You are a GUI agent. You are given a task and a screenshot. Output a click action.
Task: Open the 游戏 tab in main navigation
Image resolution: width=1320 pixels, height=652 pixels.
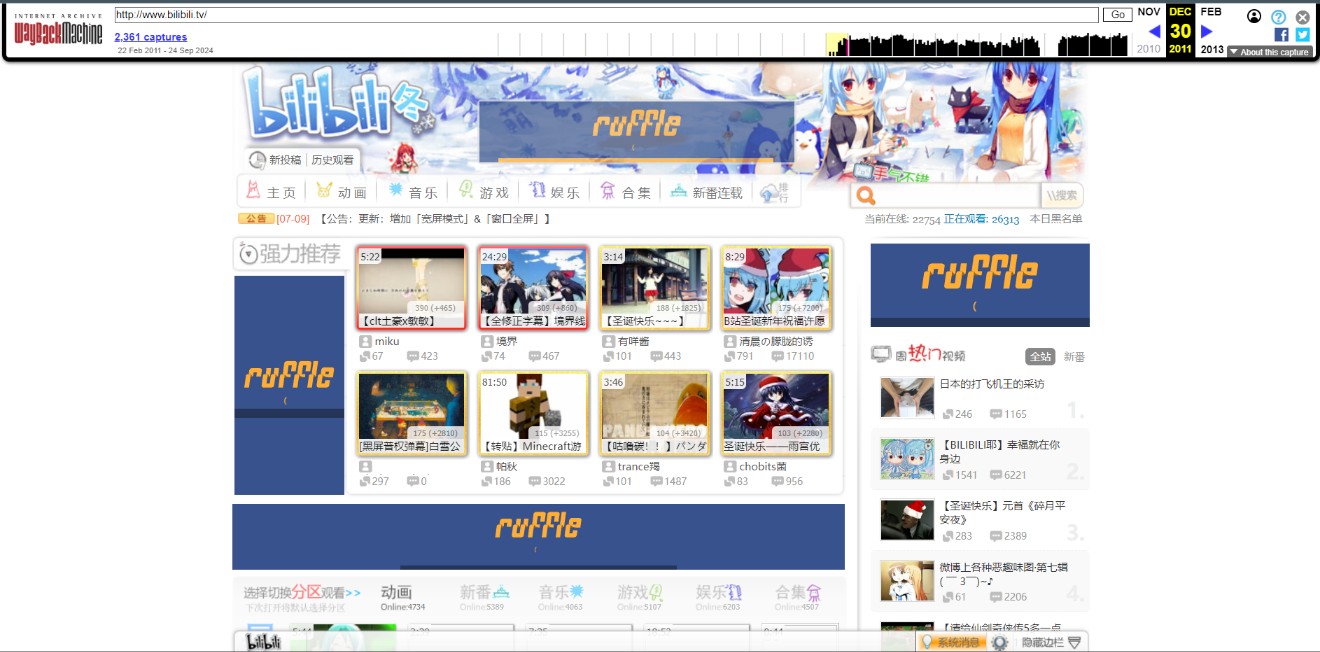484,192
